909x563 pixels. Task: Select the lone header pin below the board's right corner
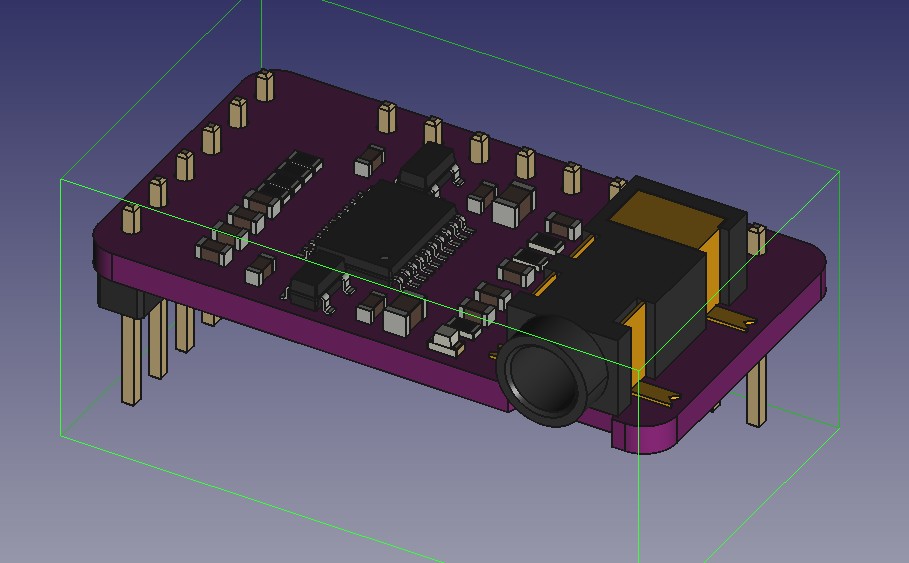[756, 392]
